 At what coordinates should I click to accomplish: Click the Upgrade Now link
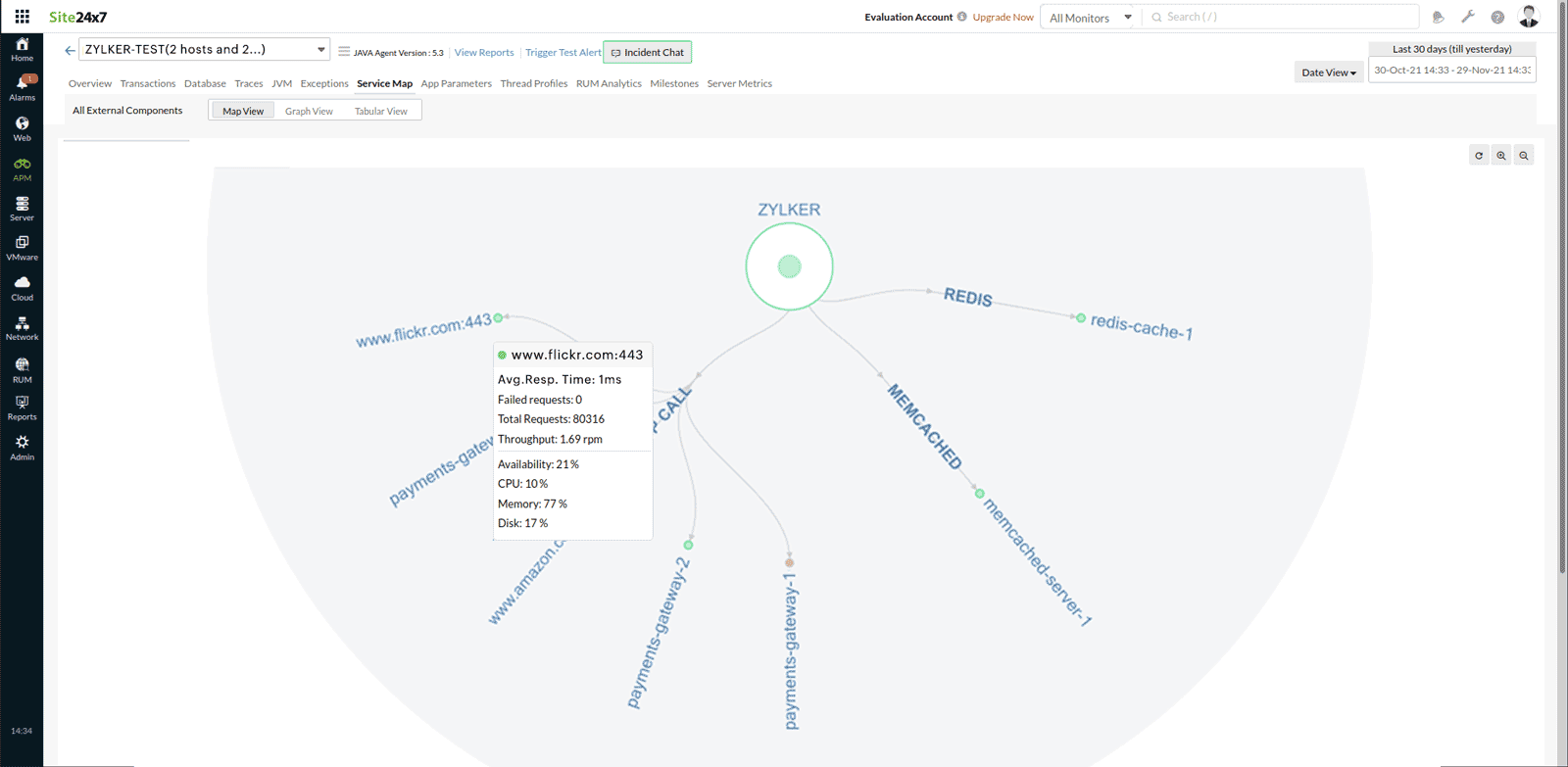click(x=1003, y=18)
